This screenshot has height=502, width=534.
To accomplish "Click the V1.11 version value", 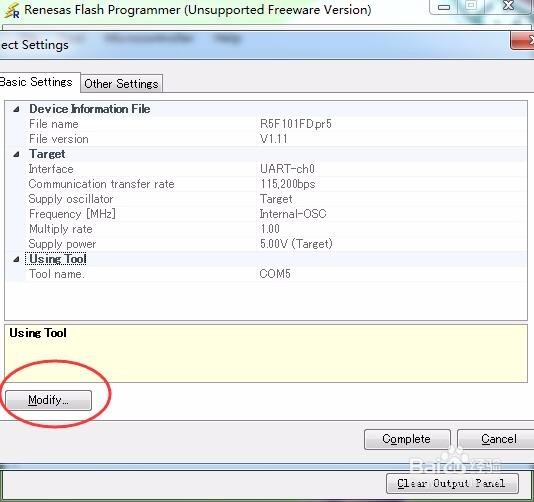I will pos(273,139).
